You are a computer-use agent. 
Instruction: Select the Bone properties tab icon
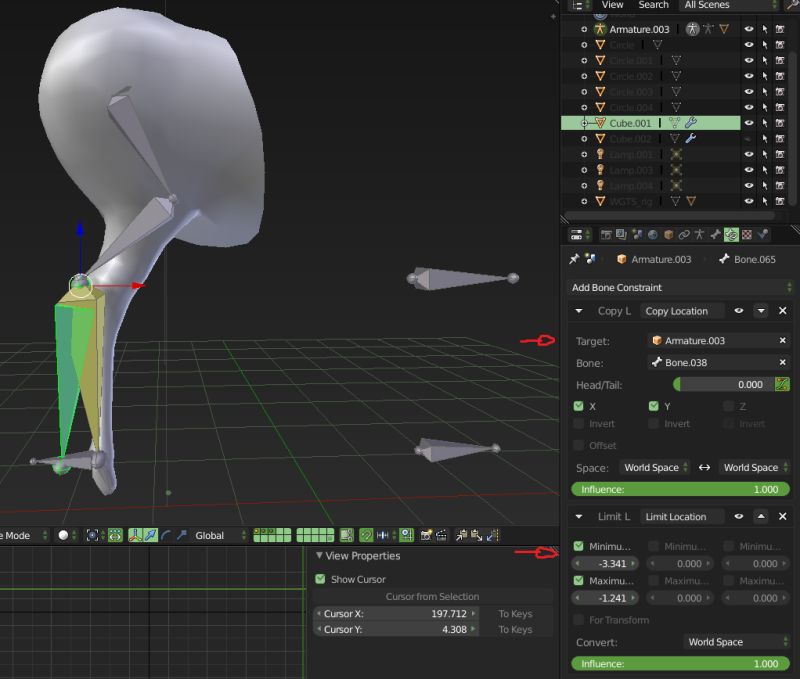[x=714, y=234]
